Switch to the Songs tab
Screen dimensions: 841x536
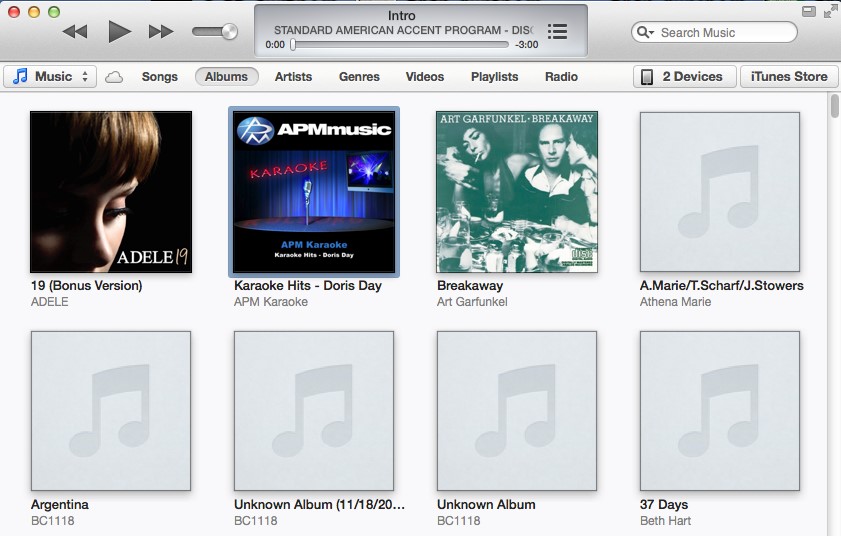coord(160,77)
